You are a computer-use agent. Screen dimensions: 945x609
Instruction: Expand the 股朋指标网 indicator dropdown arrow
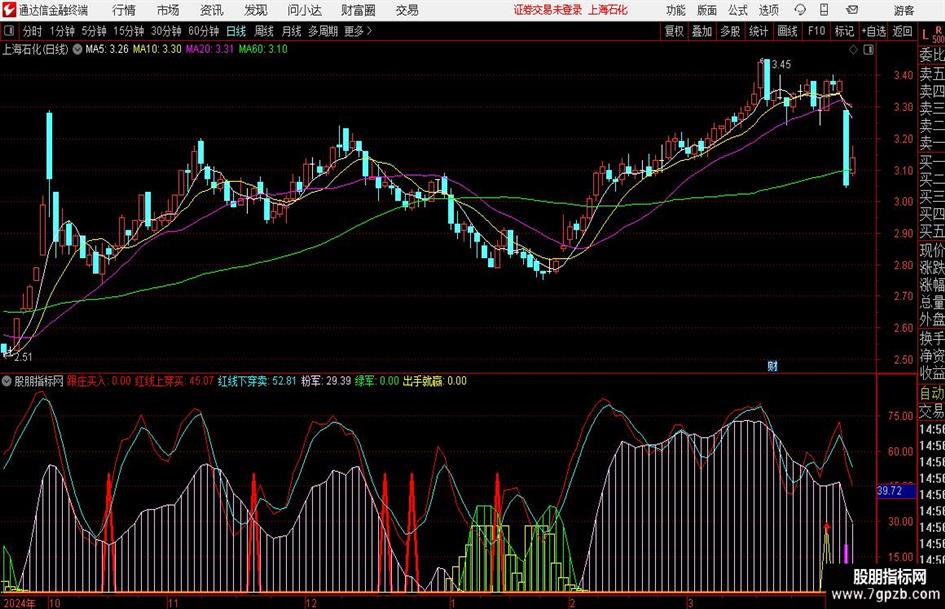(7, 381)
